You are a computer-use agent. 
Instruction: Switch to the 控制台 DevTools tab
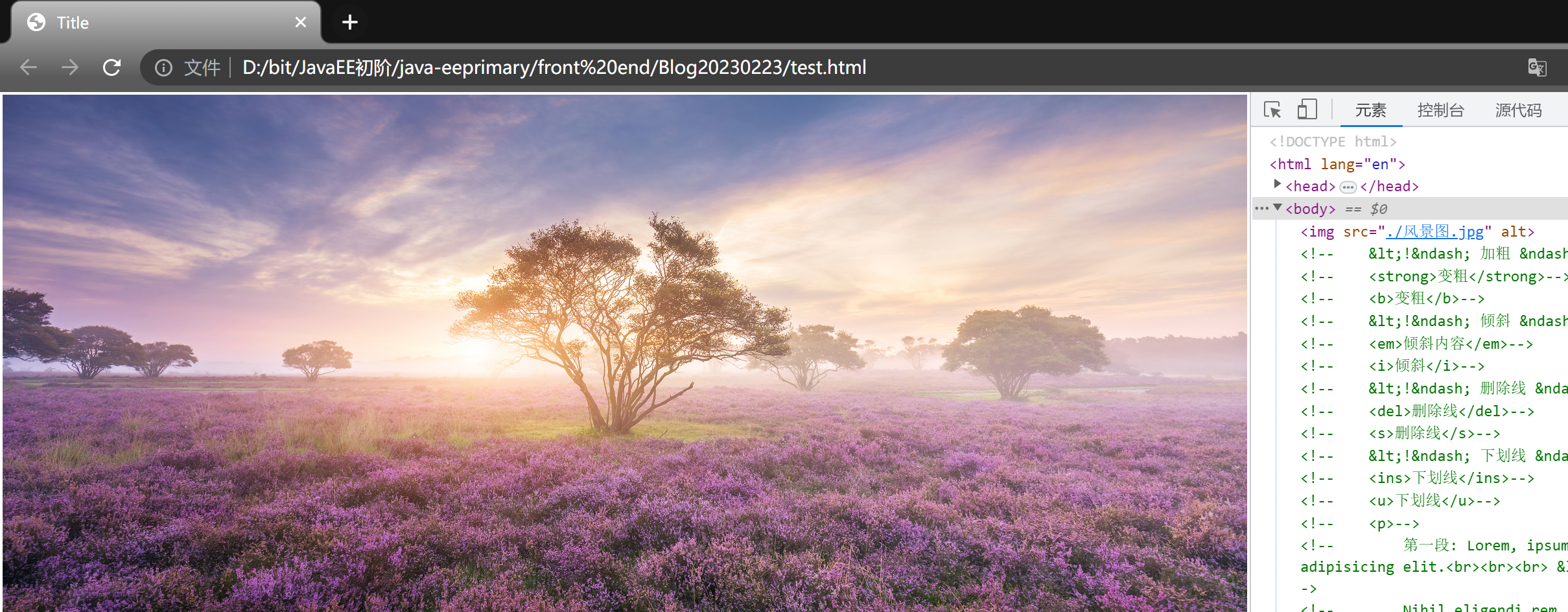tap(1440, 110)
